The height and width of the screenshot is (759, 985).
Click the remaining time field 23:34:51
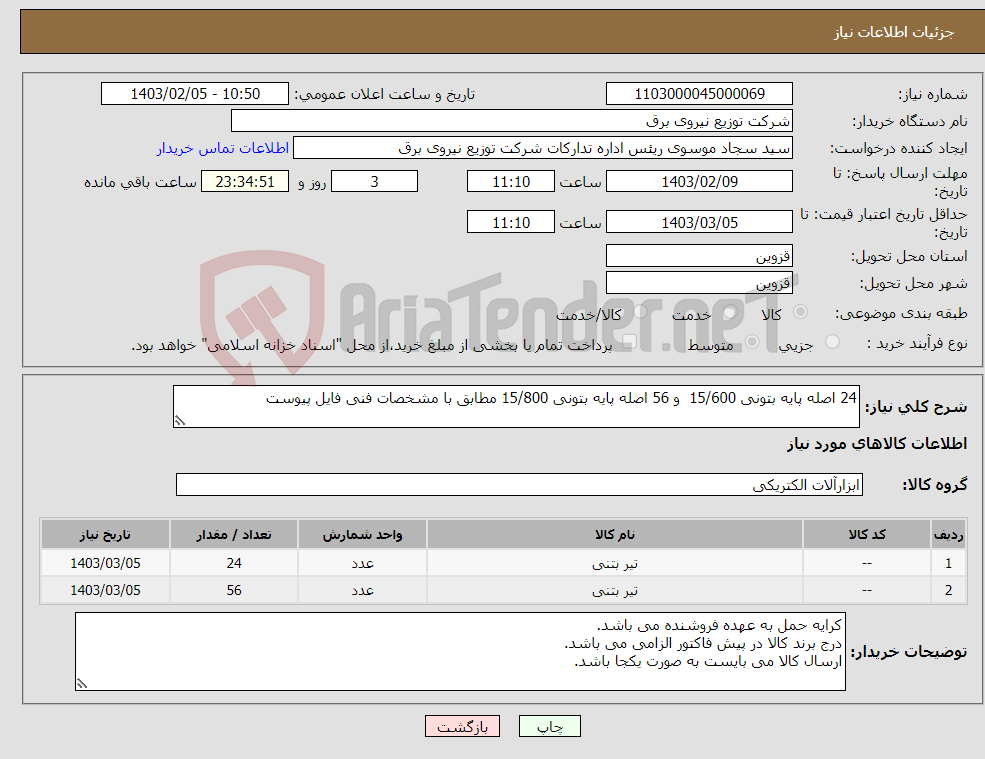245,182
